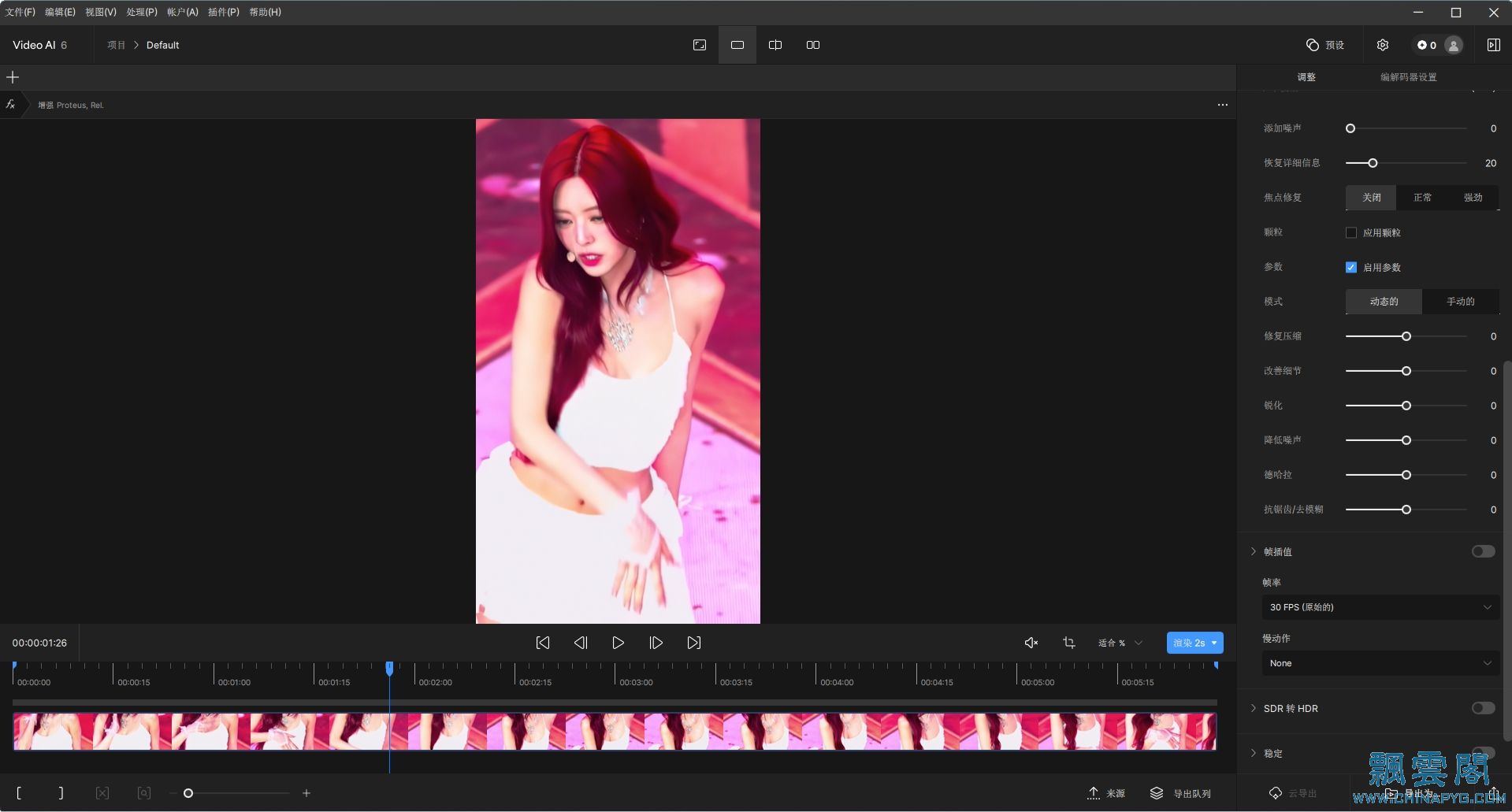1512x812 pixels.
Task: Enable the SDR 转 HDR toggle
Action: pyautogui.click(x=1483, y=708)
